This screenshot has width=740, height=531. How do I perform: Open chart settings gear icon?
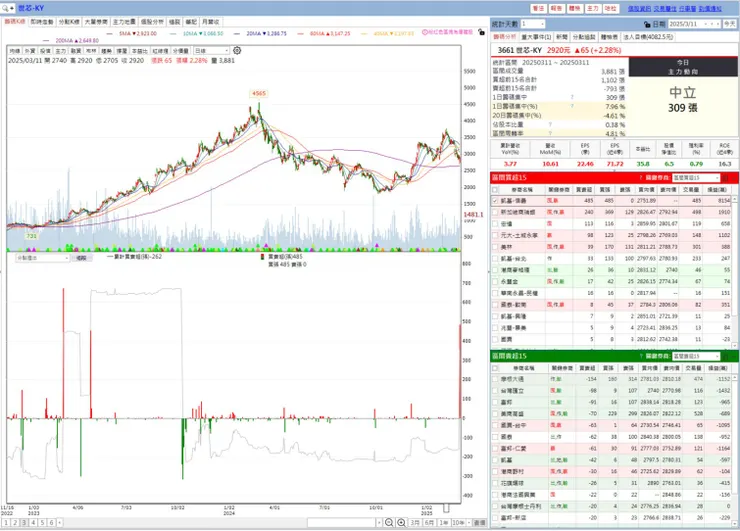237,51
